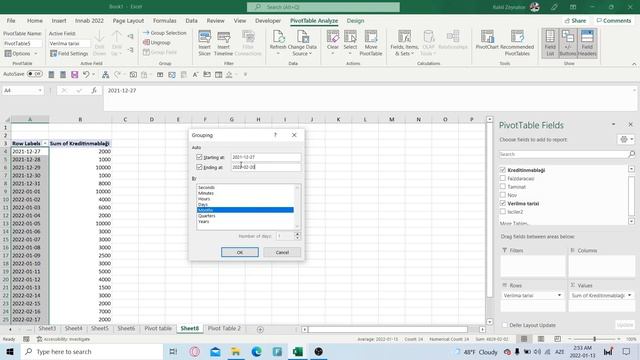Open the Design tab
The height and width of the screenshot is (360, 640).
tap(355, 20)
